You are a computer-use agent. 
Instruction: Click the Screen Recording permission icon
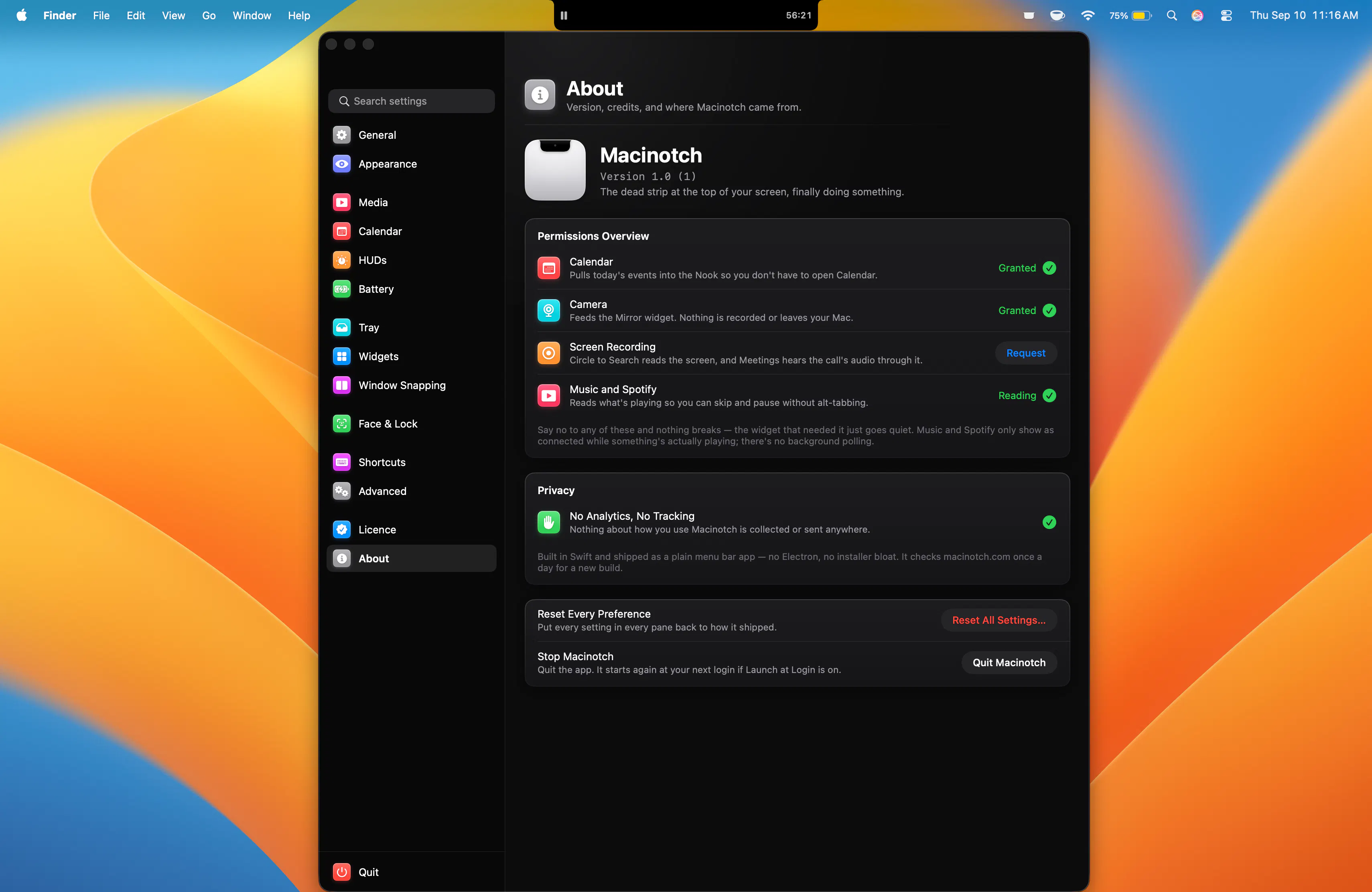549,353
